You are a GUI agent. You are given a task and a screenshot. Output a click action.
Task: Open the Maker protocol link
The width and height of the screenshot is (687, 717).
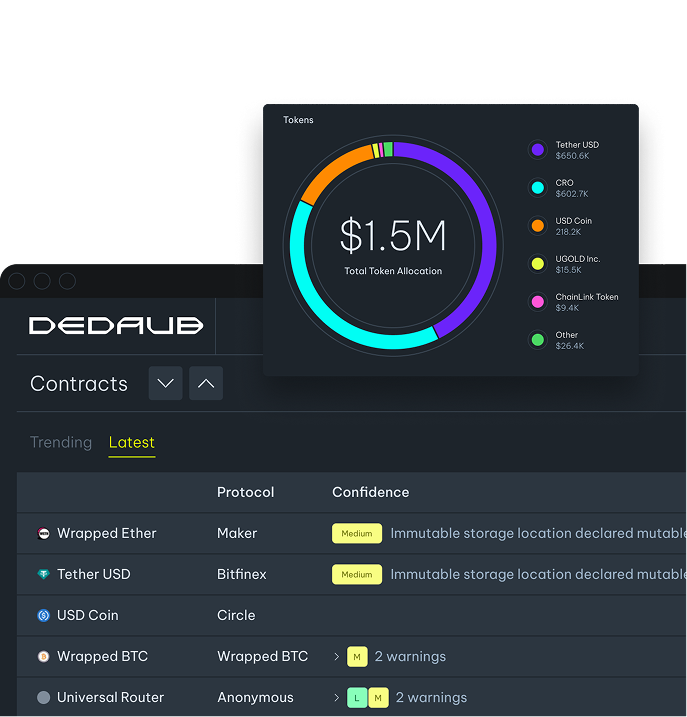pyautogui.click(x=237, y=534)
